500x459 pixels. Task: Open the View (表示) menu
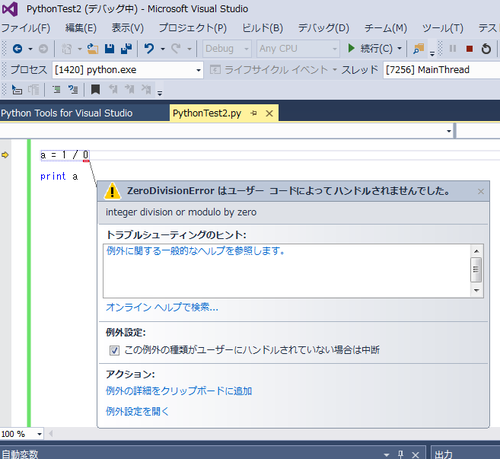[x=128, y=28]
